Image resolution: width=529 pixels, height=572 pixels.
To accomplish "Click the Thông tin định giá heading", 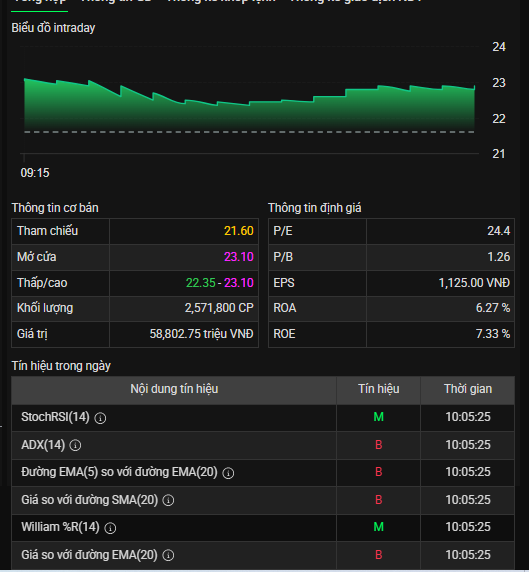I will tap(314, 208).
